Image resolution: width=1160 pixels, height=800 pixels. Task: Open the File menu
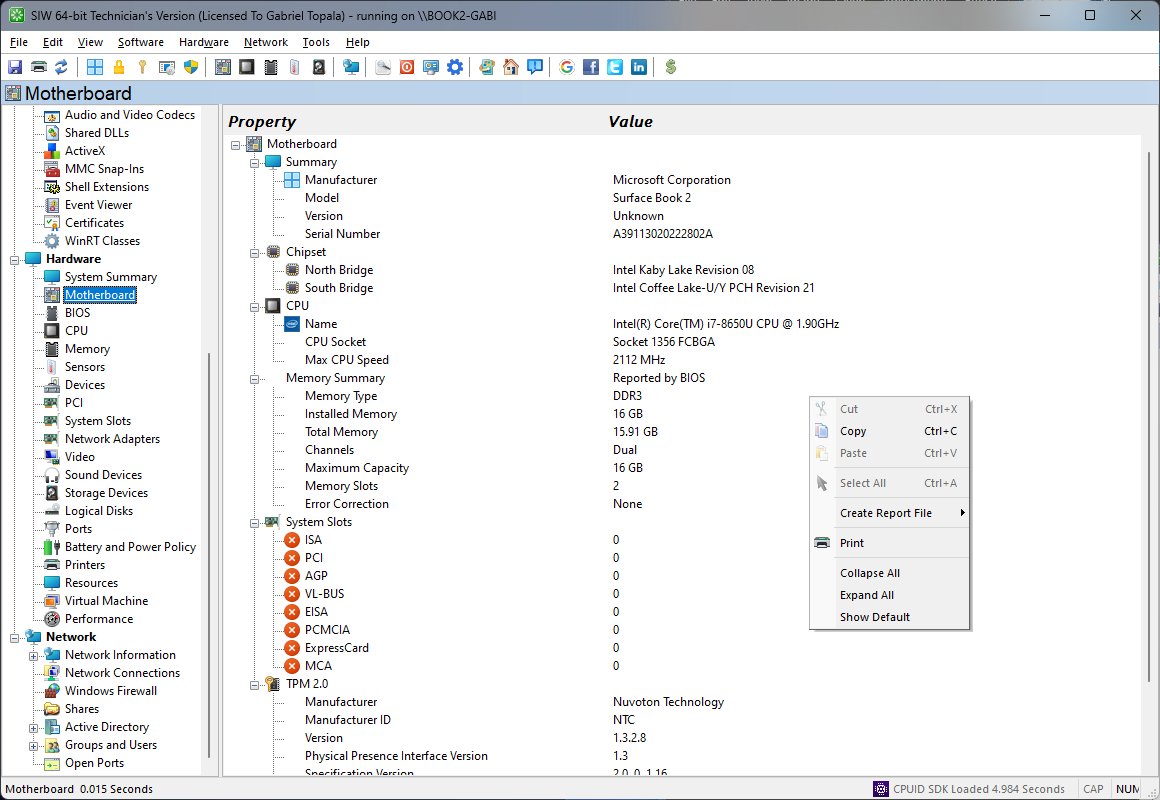point(18,42)
